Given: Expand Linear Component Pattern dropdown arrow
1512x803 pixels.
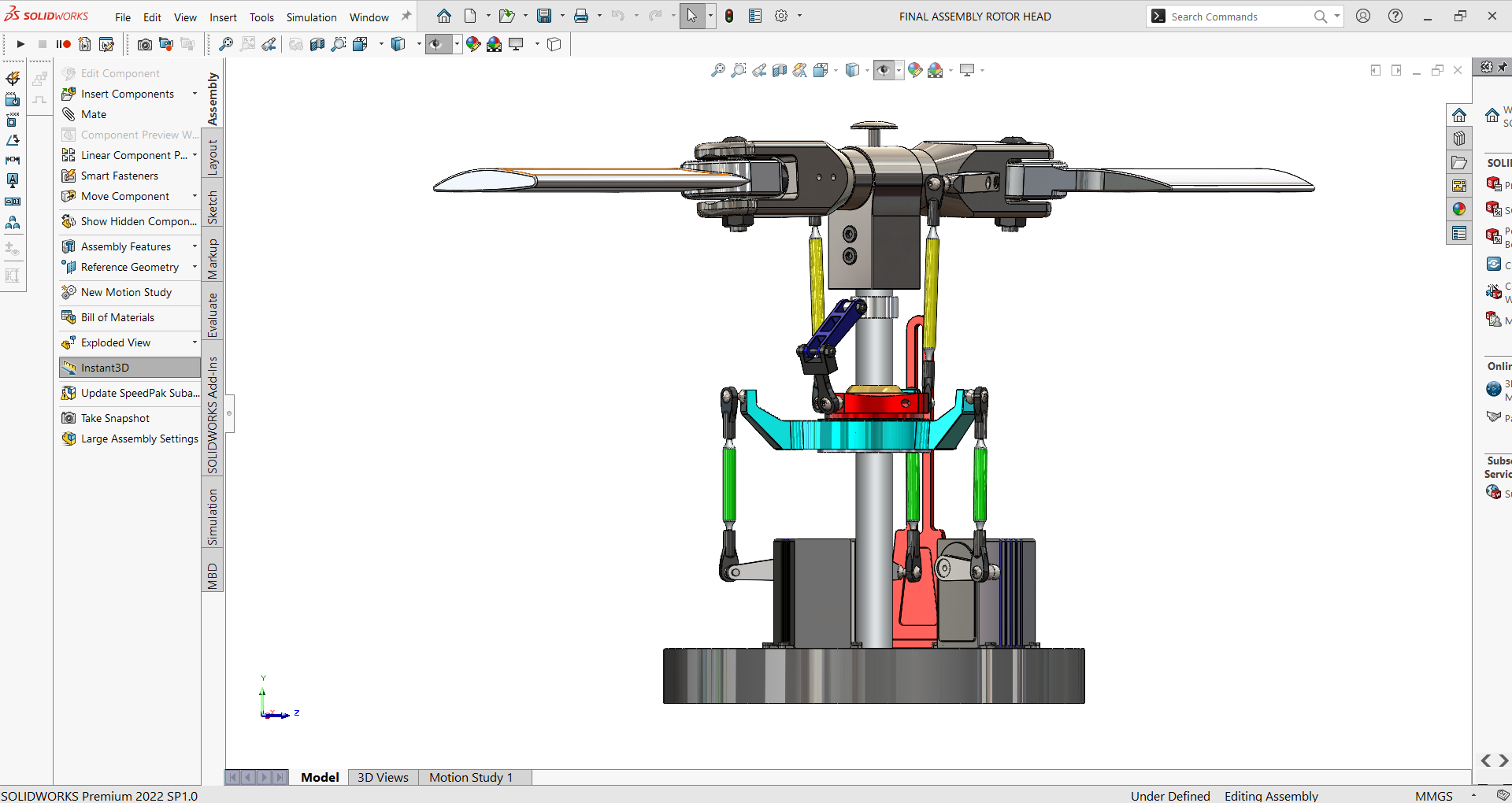Looking at the screenshot, I should point(195,155).
